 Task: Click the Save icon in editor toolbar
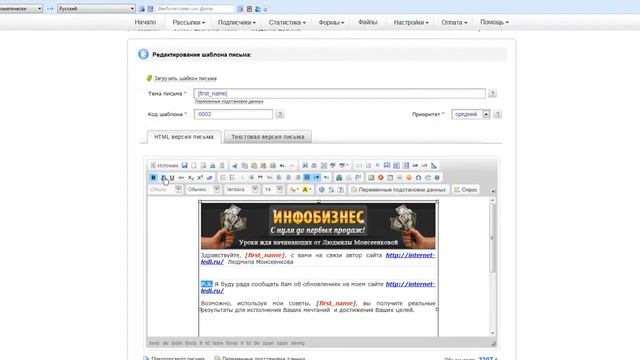[184, 165]
